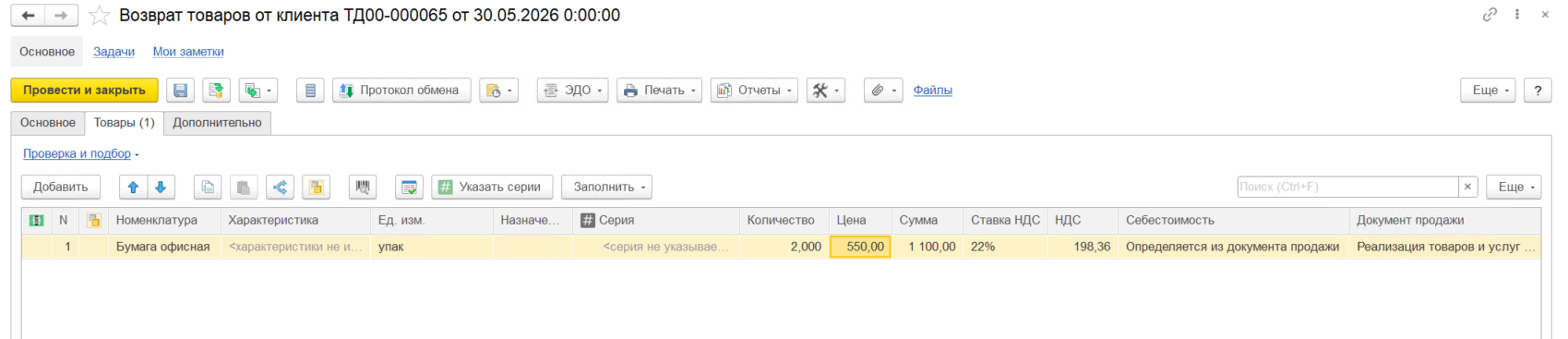Click Провести и закрыть
1568x339 pixels.
point(85,91)
